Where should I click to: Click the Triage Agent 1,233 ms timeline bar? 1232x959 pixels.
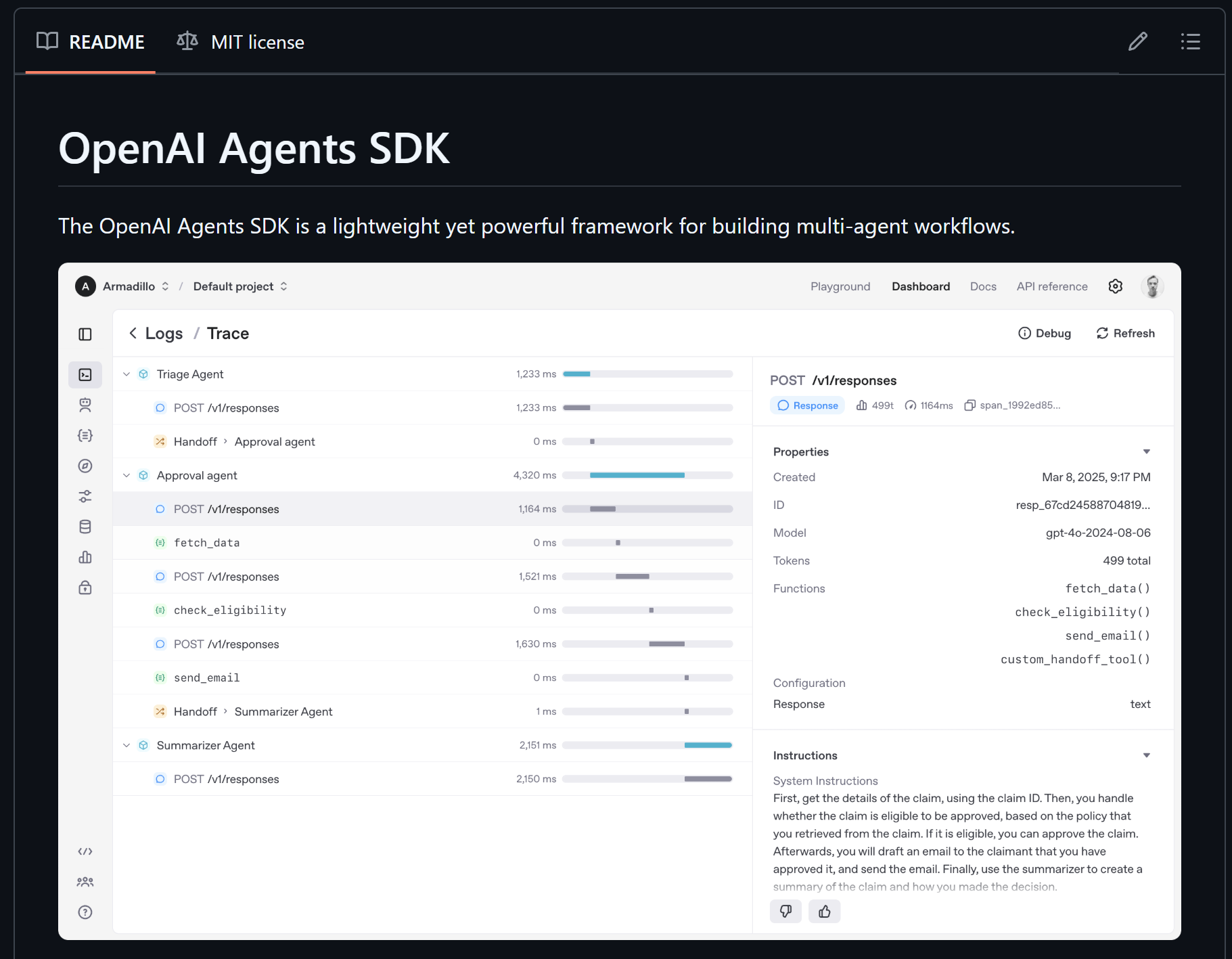(577, 374)
